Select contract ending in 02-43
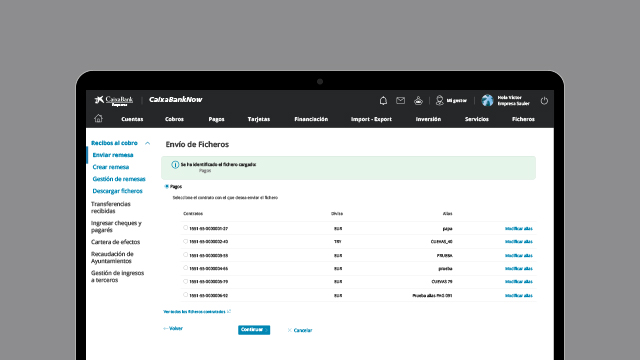The image size is (640, 360). click(x=185, y=241)
